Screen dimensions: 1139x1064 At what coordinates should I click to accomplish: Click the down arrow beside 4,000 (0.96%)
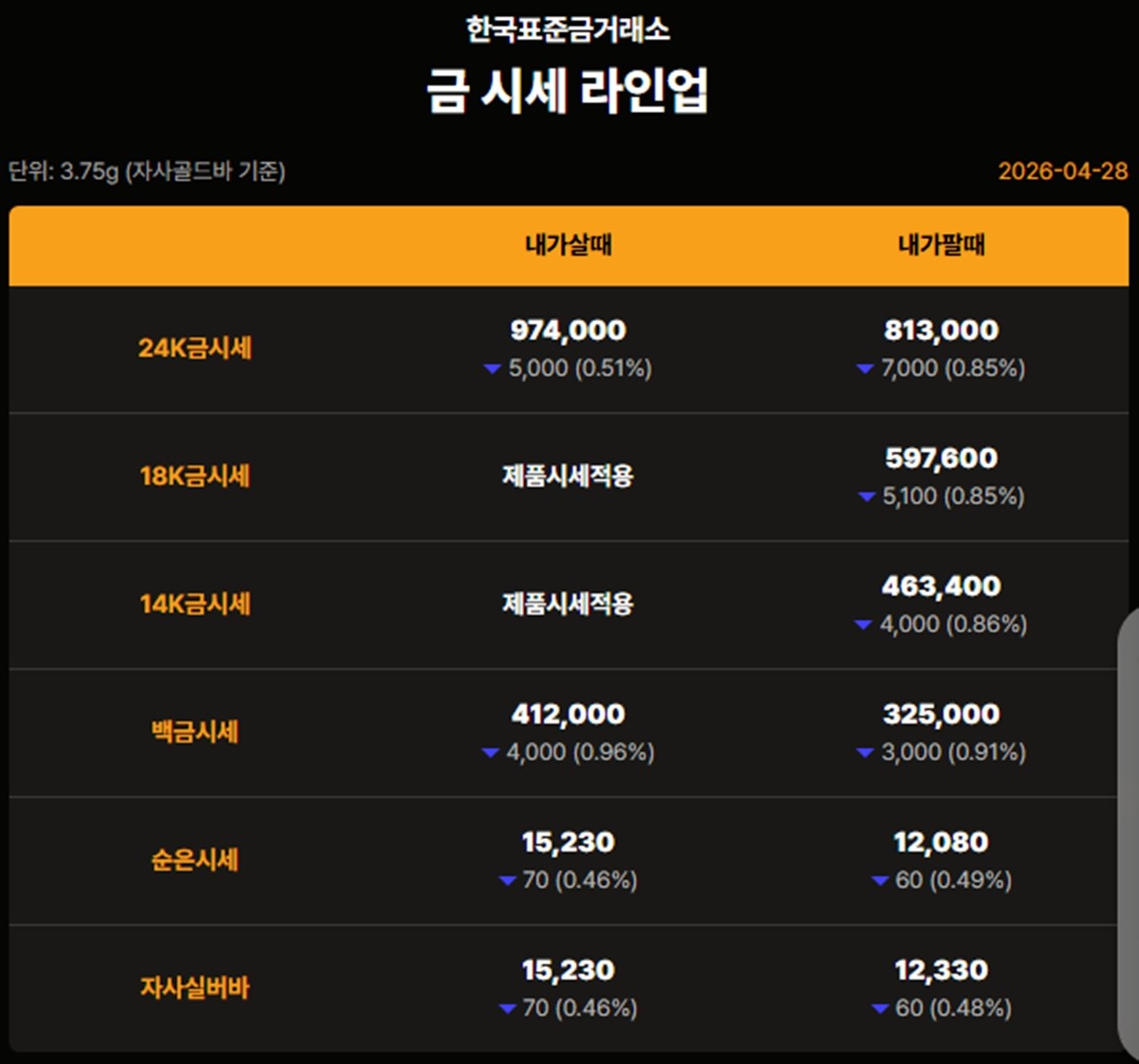coord(490,754)
